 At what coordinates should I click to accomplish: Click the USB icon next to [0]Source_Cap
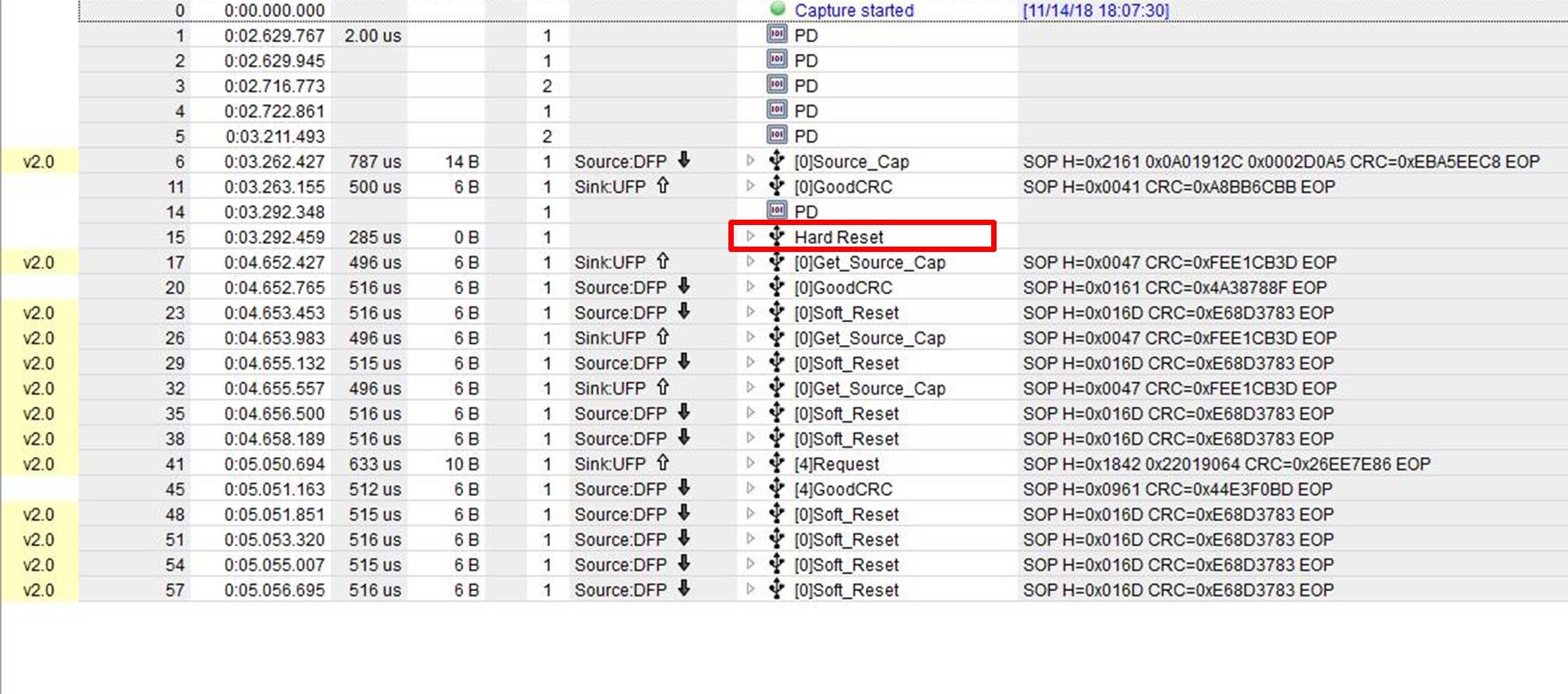point(777,161)
